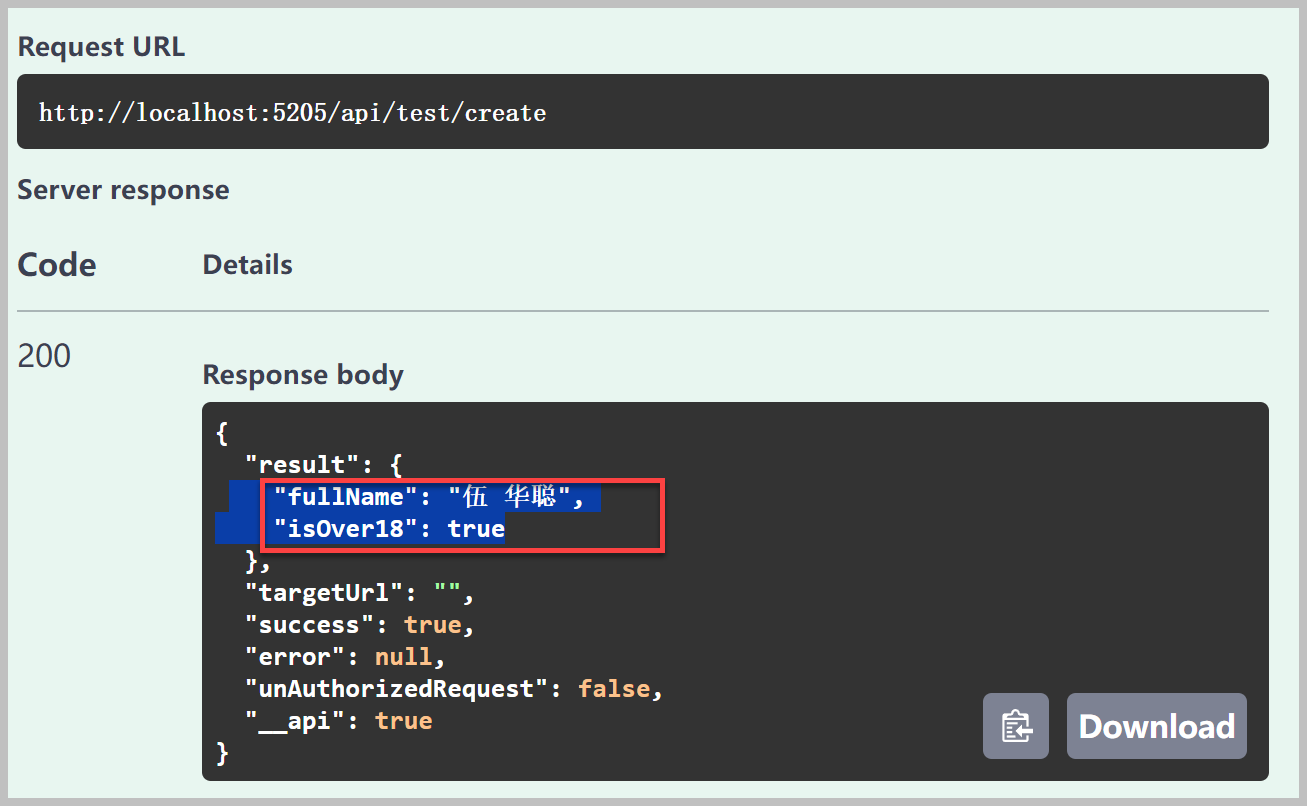The image size is (1307, 806).
Task: Click the null value of "error"
Action: point(404,657)
